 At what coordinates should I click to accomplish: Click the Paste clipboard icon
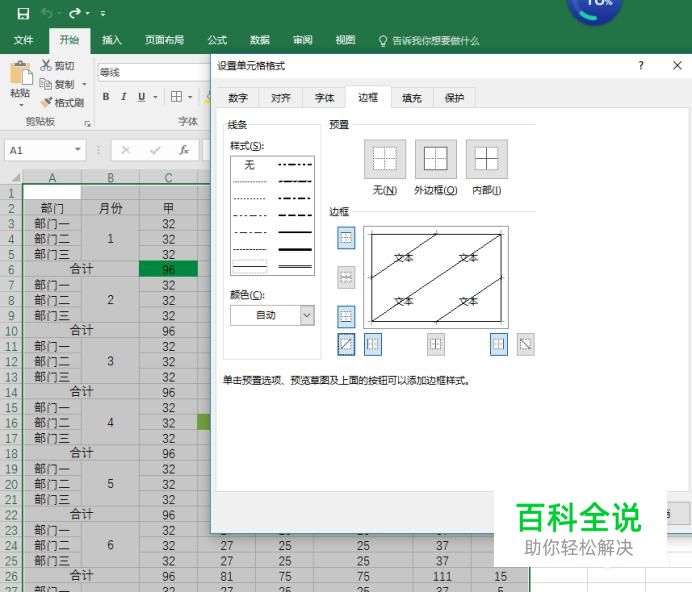point(20,73)
